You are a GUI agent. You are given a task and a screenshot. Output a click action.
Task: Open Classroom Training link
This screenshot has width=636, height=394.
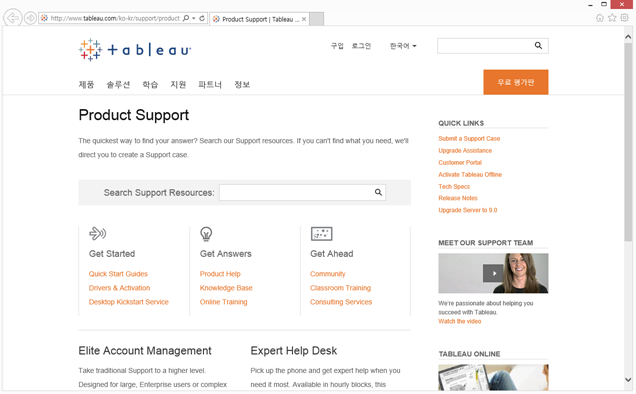pos(340,288)
